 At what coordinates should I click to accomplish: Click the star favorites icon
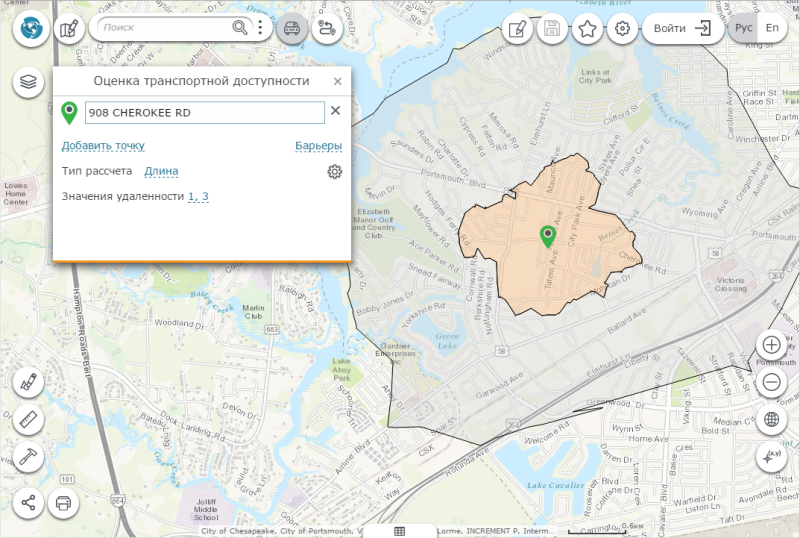coord(587,28)
